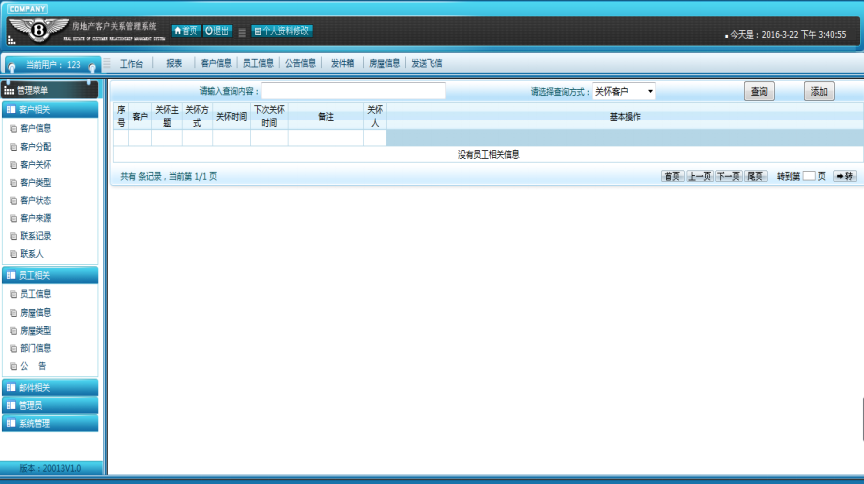Expand the 系统管理 sidebar section
Screen dimensions: 864x484
tap(50, 423)
